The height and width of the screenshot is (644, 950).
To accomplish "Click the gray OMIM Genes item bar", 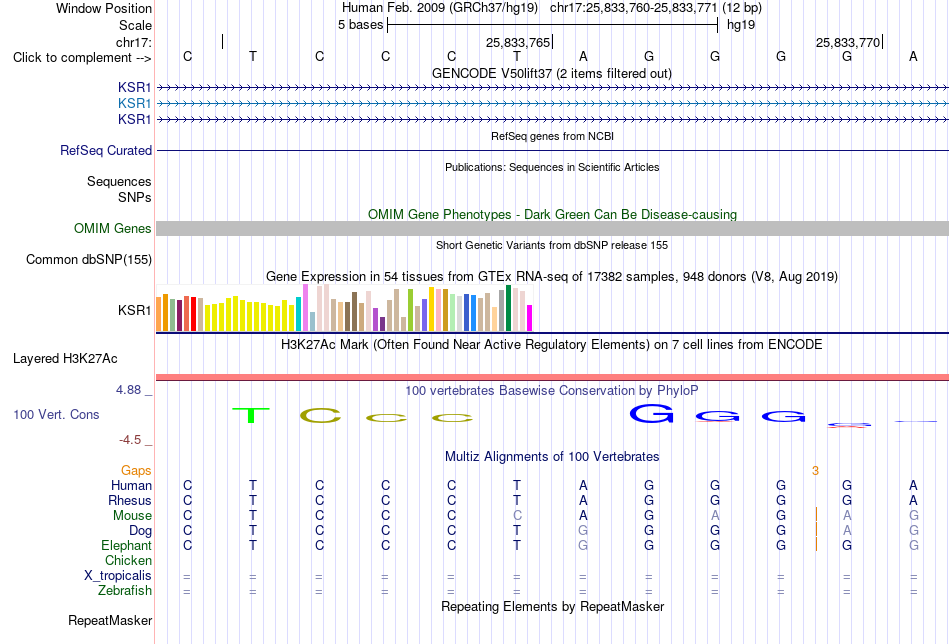I will [552, 228].
